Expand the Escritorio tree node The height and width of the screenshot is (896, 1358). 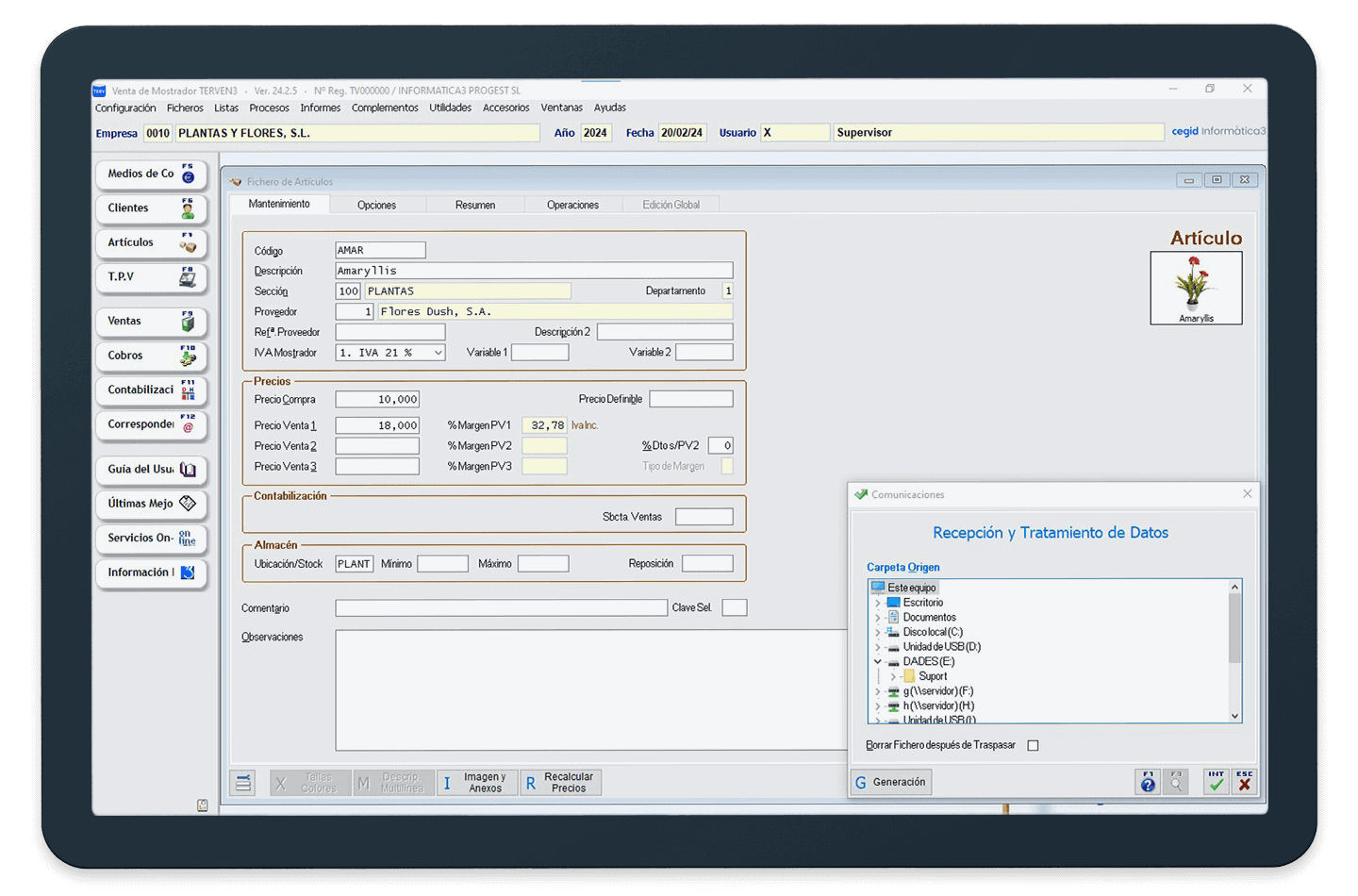[878, 603]
